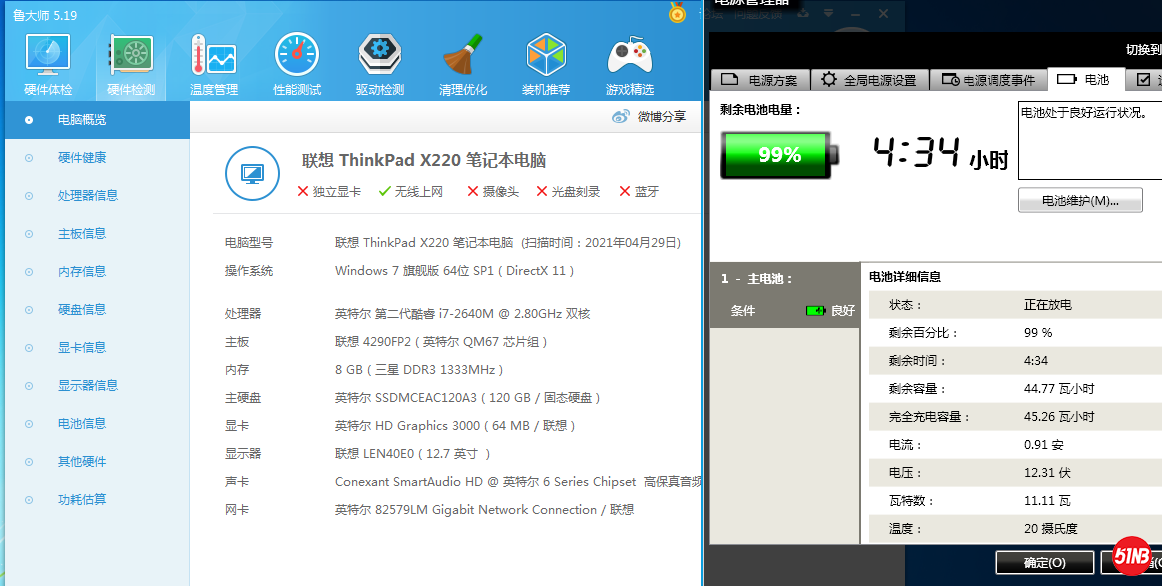Click 切换到 link in power manager
1162x586 pixels.
click(1143, 50)
